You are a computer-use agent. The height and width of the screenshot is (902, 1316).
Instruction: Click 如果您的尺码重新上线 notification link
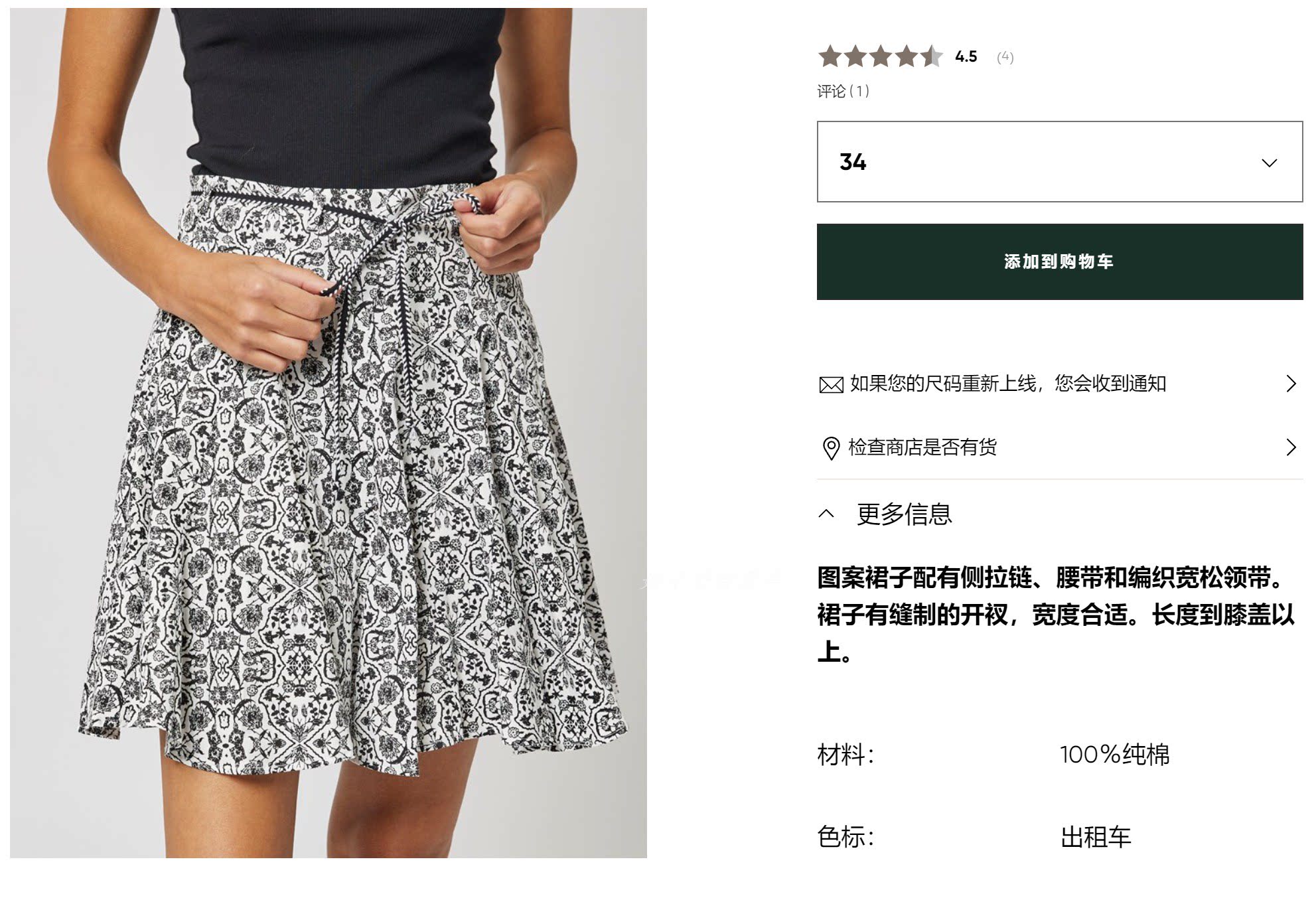[x=1007, y=384]
